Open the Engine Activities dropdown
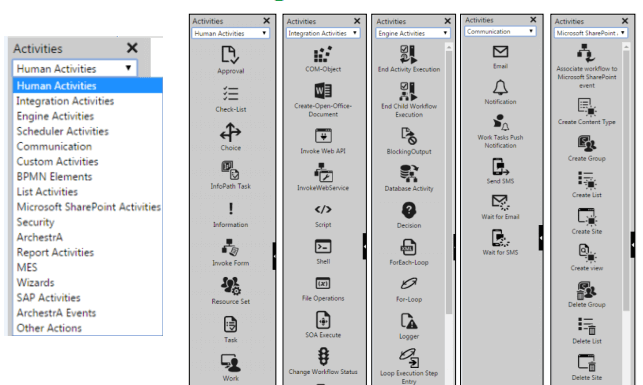Image resolution: width=643 pixels, height=385 pixels. click(x=413, y=33)
